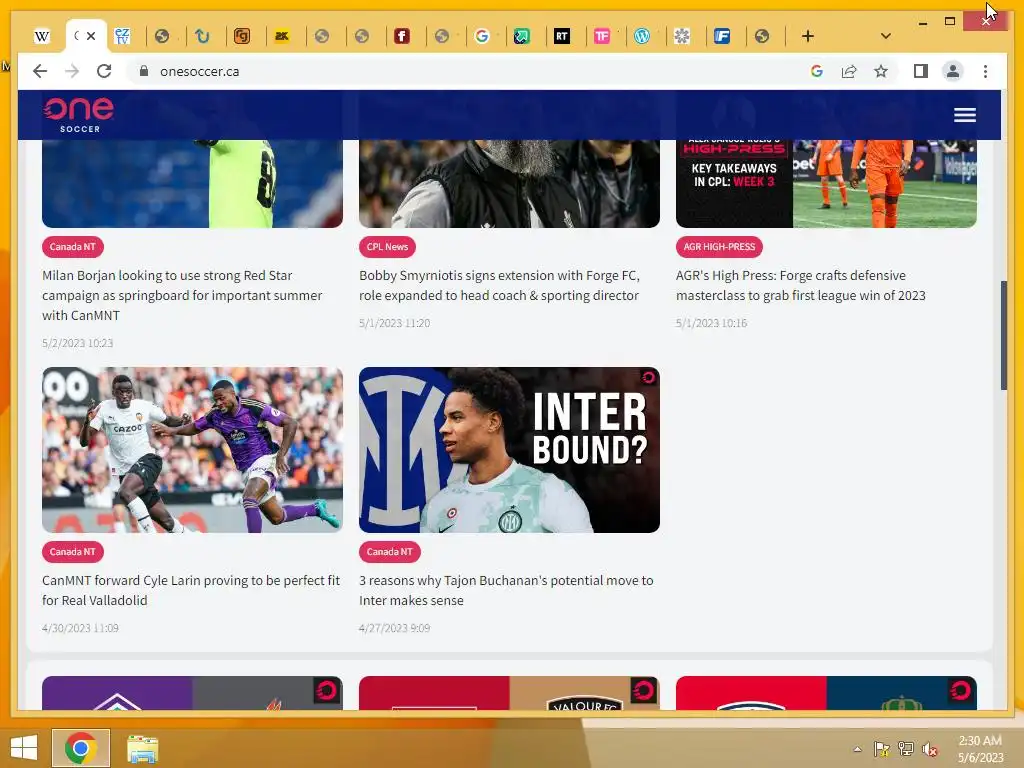Click the AGR HIGH-PRESS tag
This screenshot has width=1024, height=768.
pyautogui.click(x=719, y=247)
